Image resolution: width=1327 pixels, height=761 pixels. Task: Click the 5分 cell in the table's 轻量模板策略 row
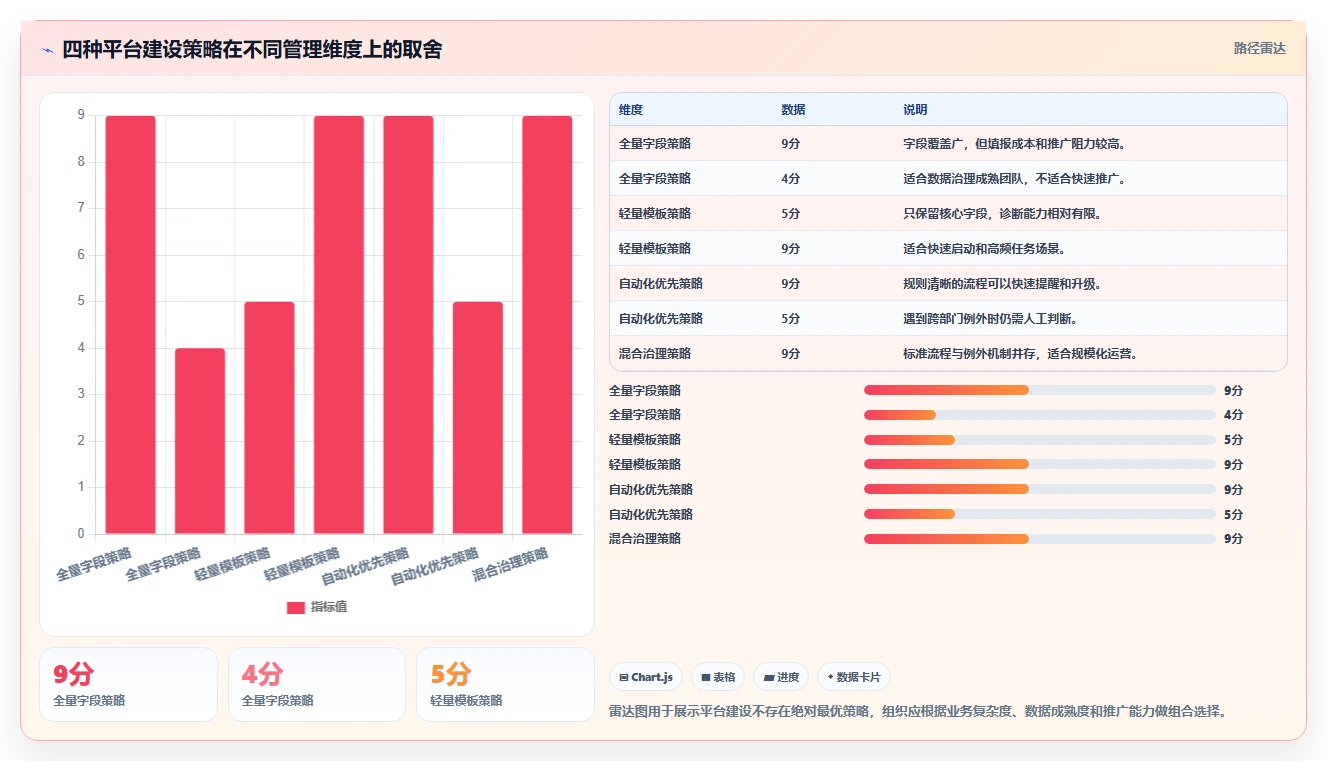790,214
